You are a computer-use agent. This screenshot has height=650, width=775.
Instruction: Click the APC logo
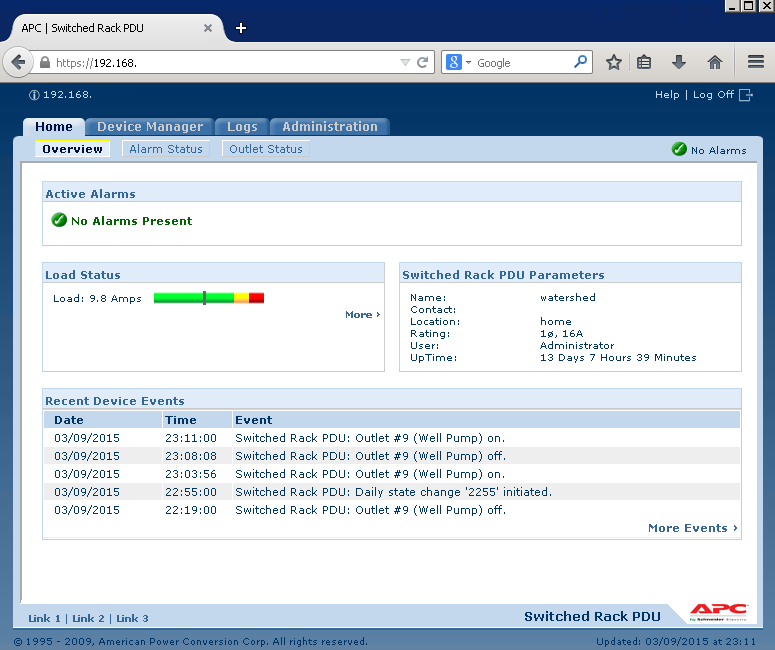719,612
